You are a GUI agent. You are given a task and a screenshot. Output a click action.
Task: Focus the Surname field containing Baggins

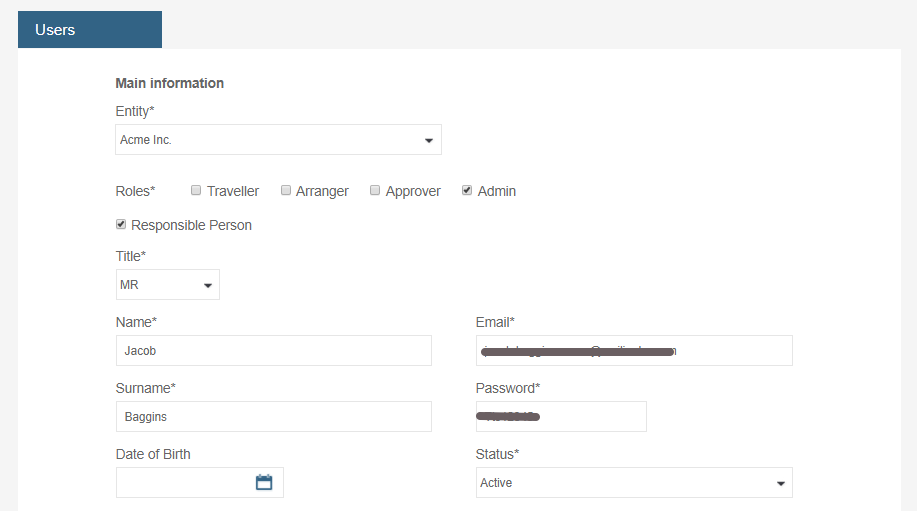273,417
